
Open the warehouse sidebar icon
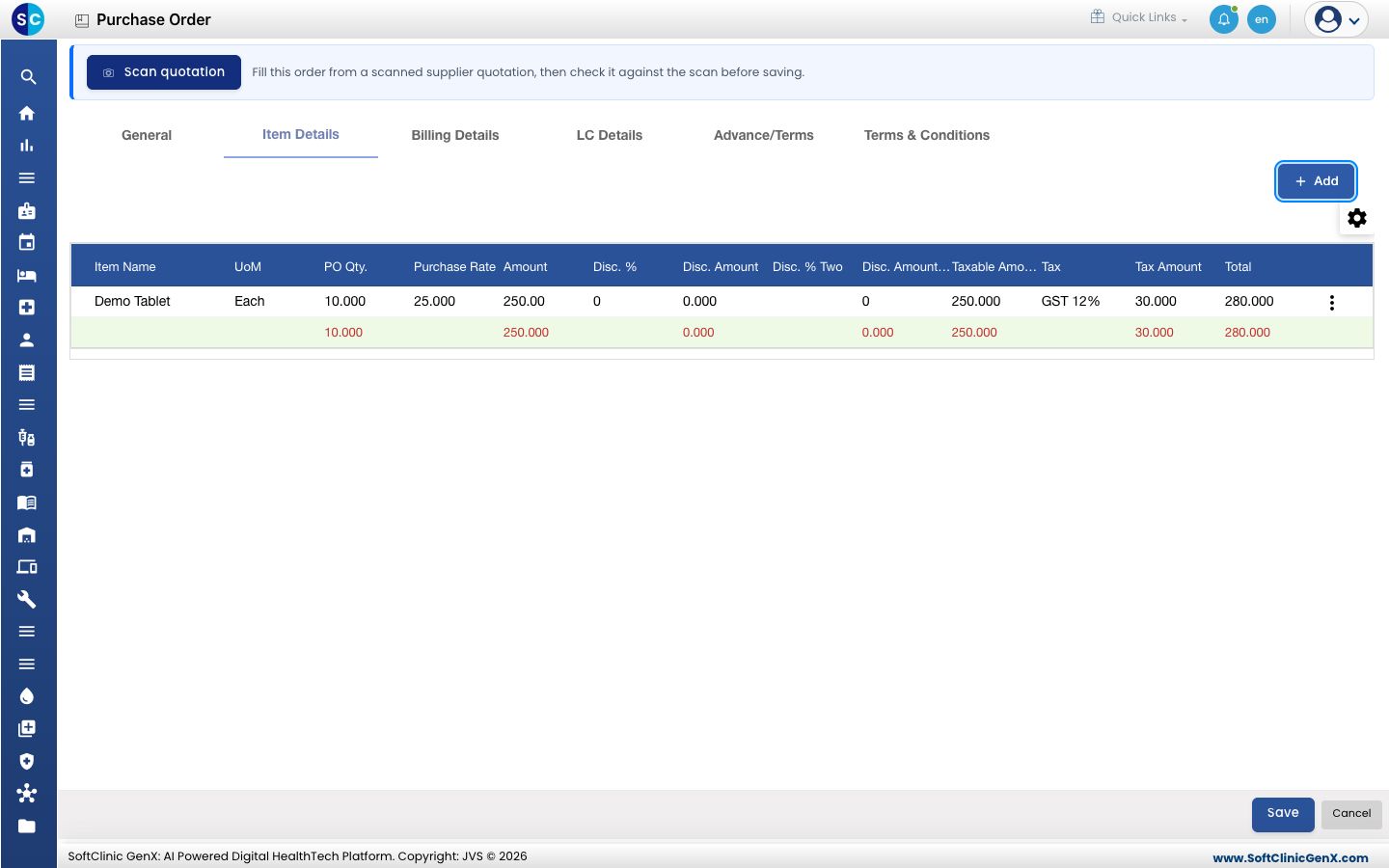pos(27,534)
